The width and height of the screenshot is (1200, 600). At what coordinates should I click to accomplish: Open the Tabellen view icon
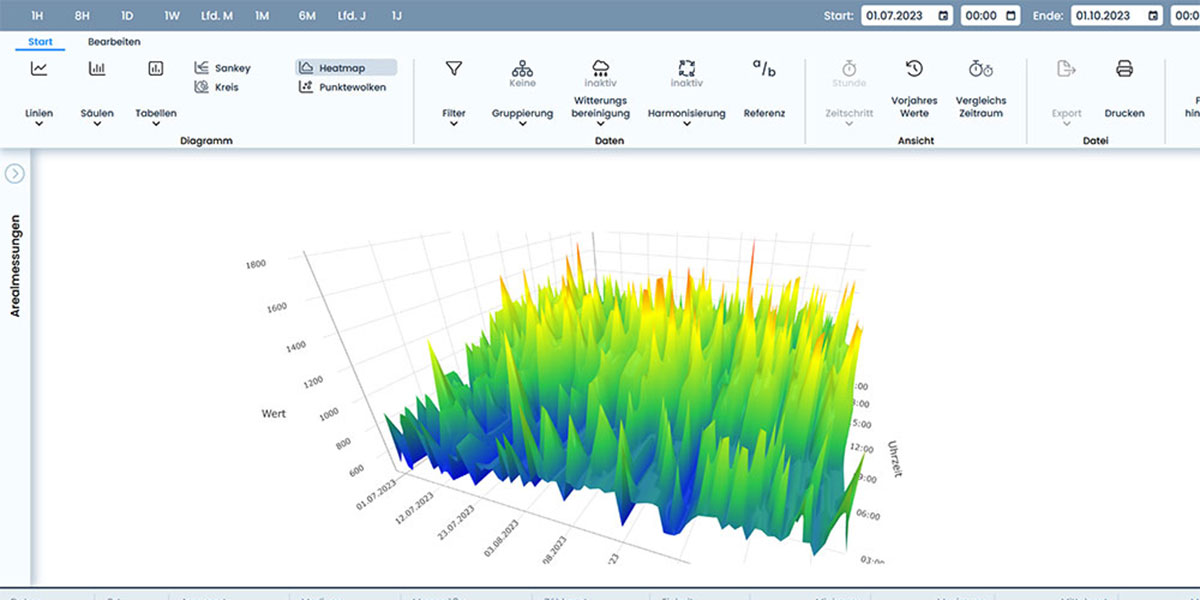coord(156,69)
